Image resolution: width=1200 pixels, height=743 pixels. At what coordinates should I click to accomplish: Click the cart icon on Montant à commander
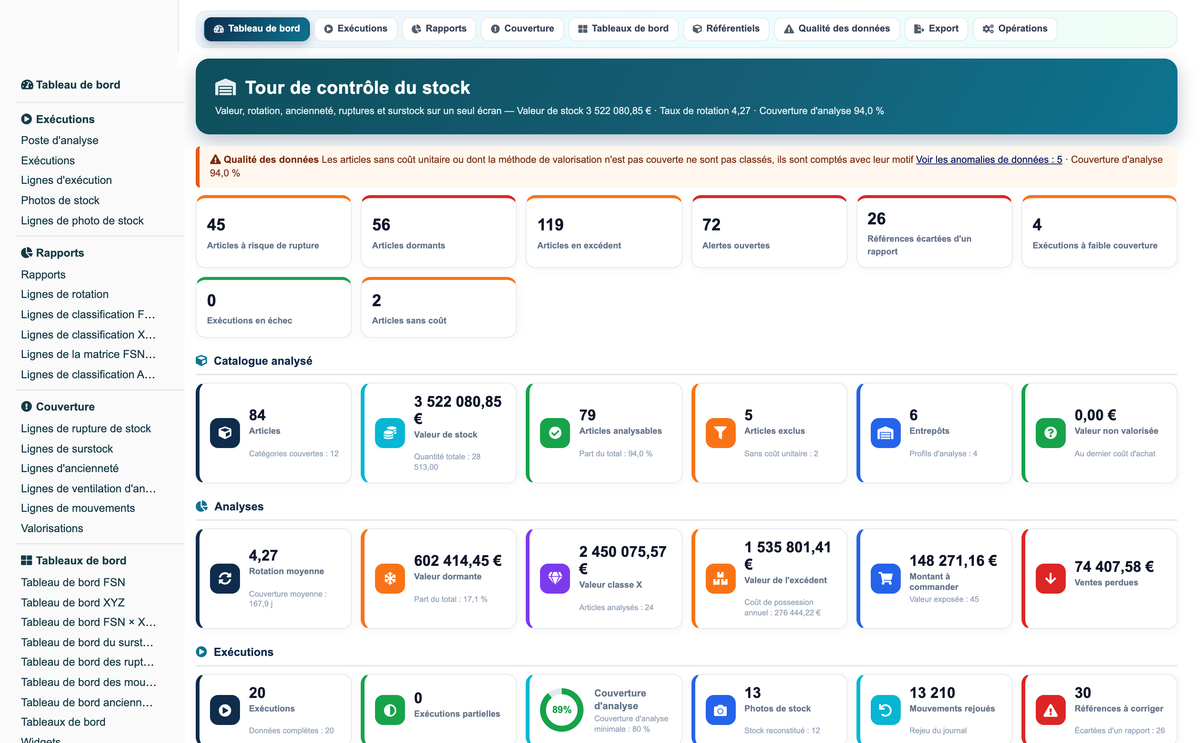click(x=885, y=578)
